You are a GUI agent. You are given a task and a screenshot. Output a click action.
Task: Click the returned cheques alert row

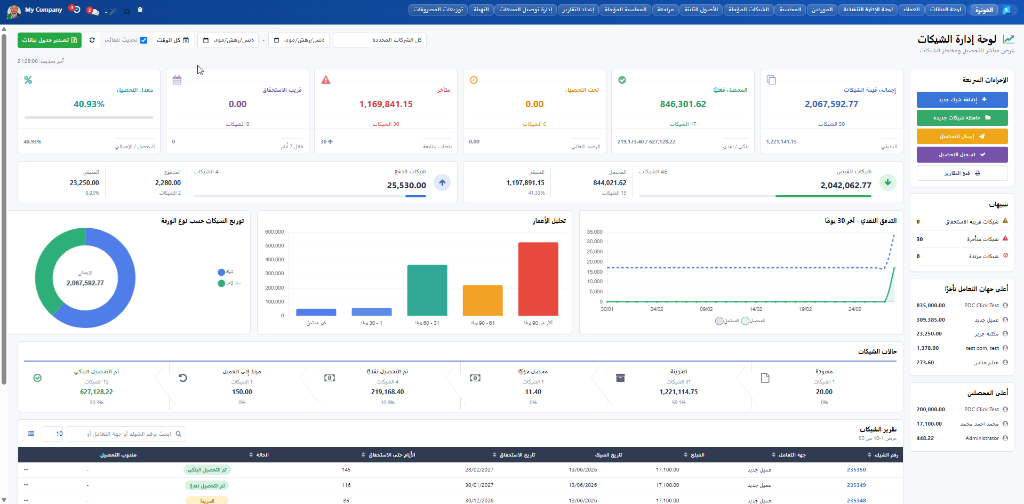[x=962, y=256]
